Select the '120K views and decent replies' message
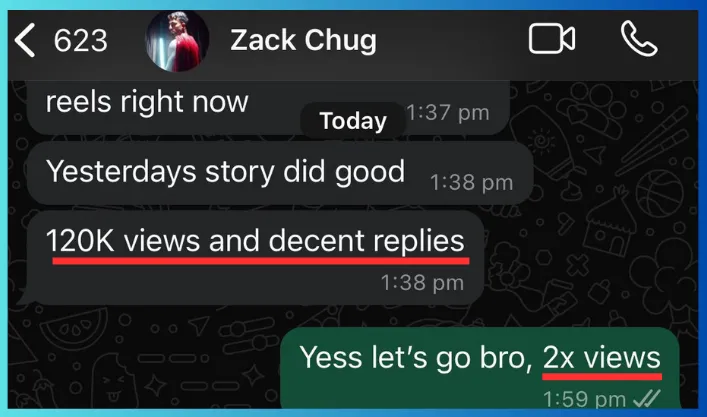The width and height of the screenshot is (707, 417). pyautogui.click(x=255, y=257)
